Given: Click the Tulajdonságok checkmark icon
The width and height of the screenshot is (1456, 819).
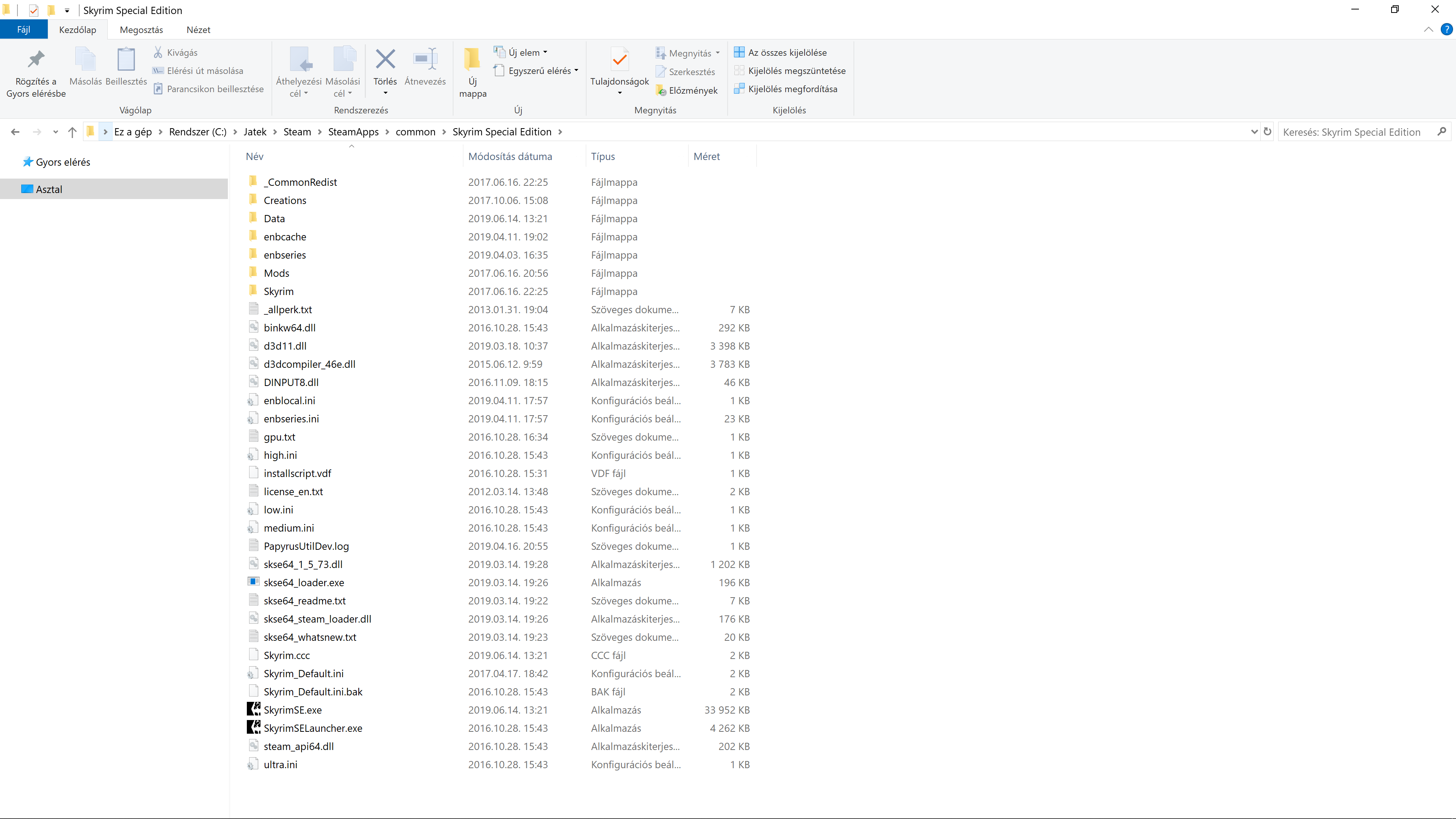Looking at the screenshot, I should (x=620, y=59).
